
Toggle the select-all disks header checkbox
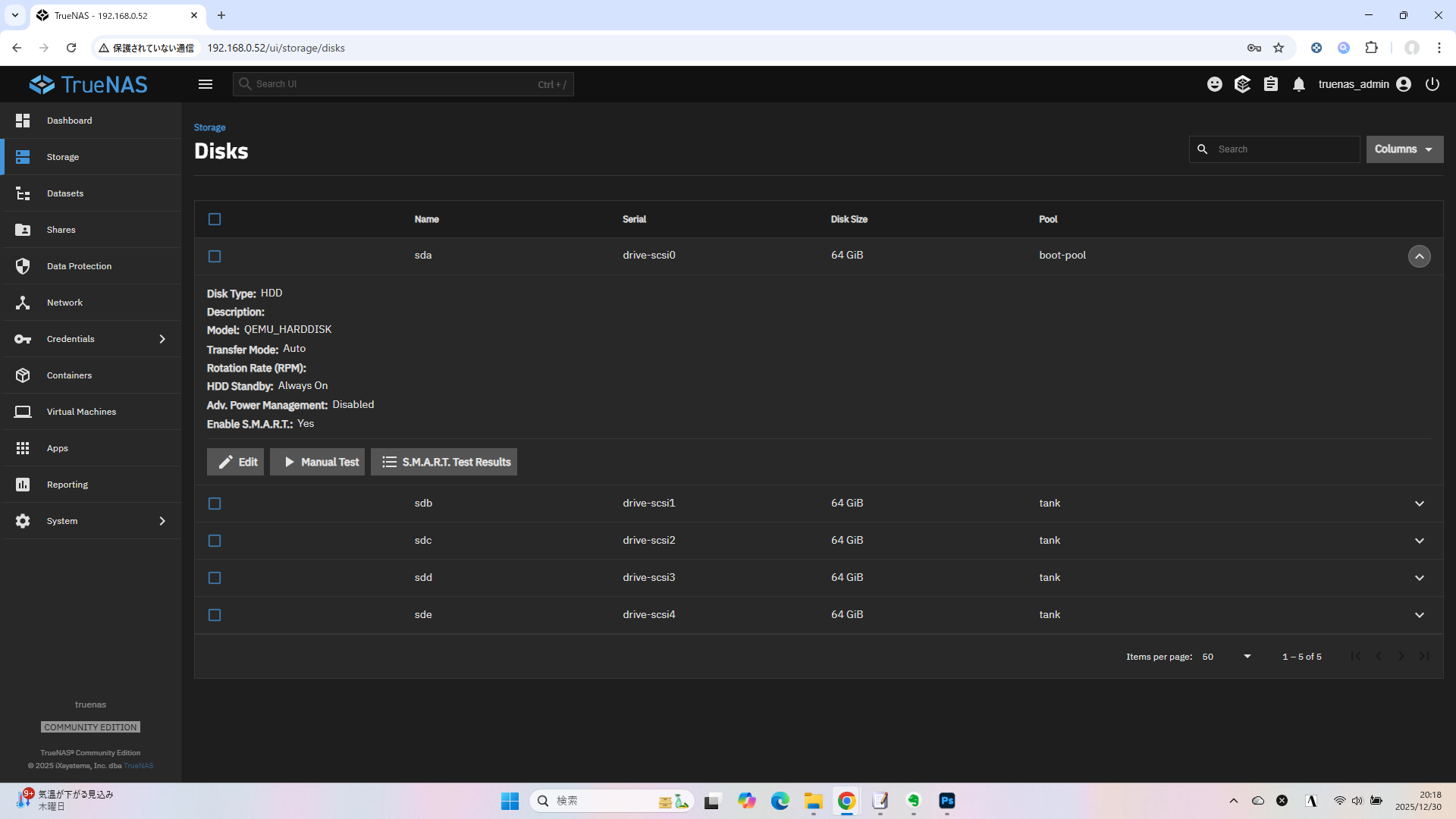(215, 219)
